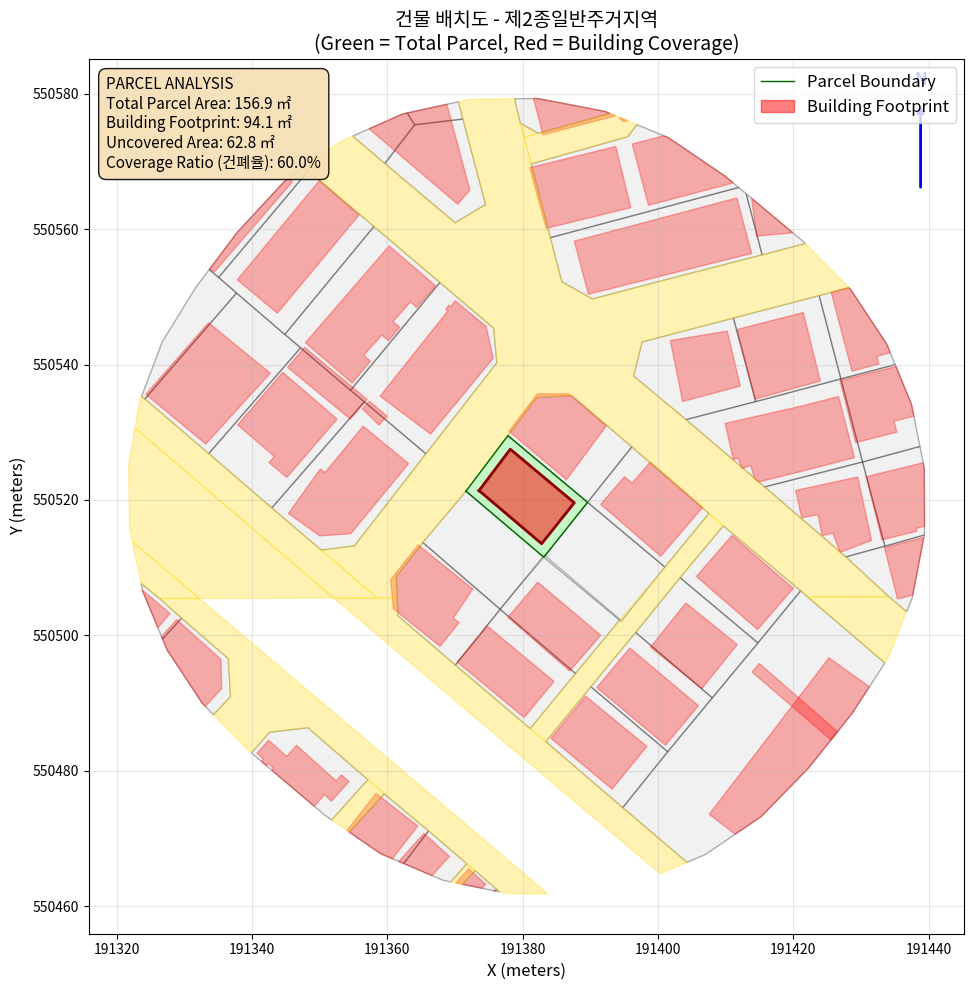Select the Parcel Boundary legend label
974x990 pixels.
pos(870,82)
